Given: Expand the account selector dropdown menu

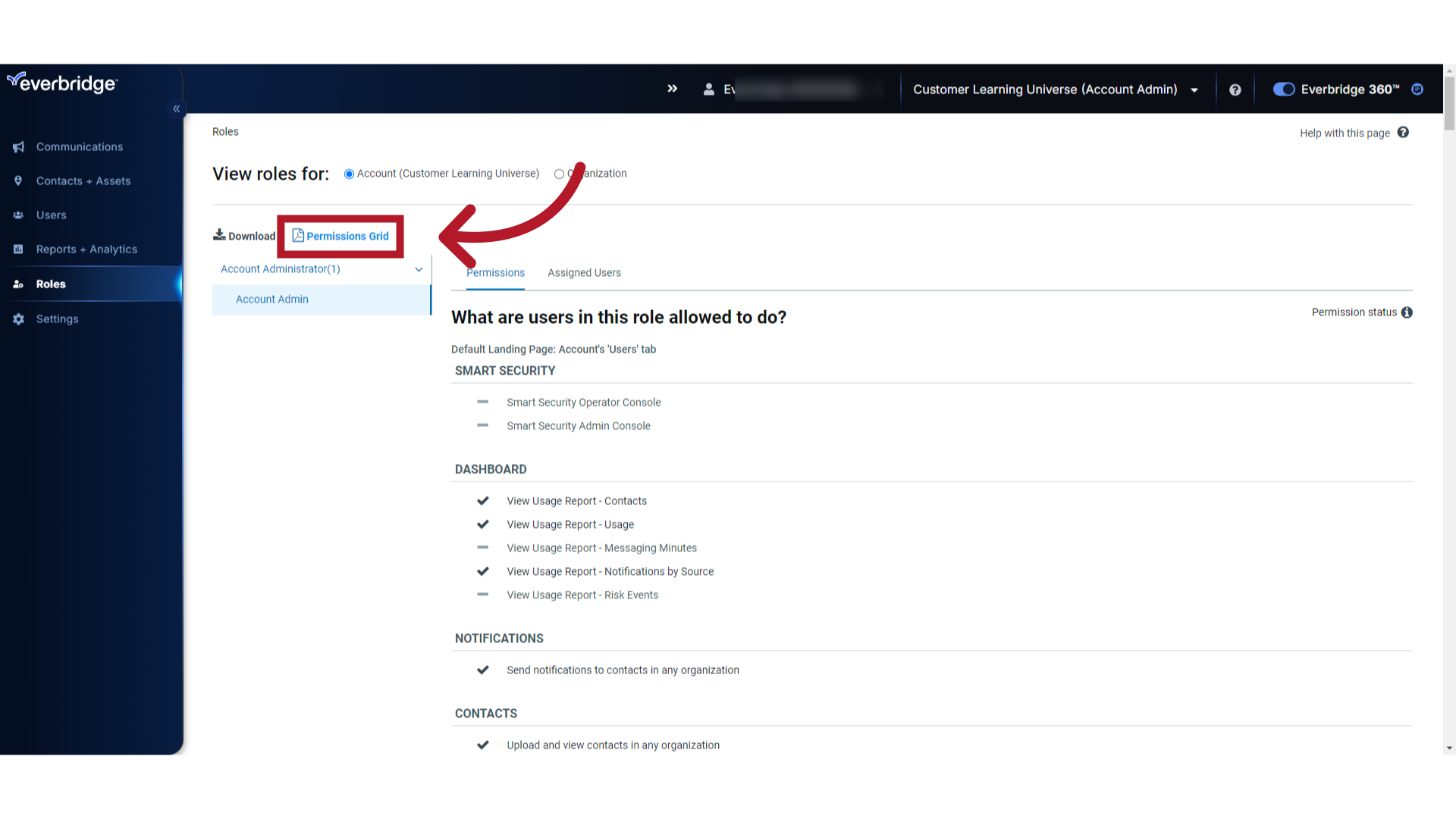Looking at the screenshot, I should click(x=1195, y=89).
